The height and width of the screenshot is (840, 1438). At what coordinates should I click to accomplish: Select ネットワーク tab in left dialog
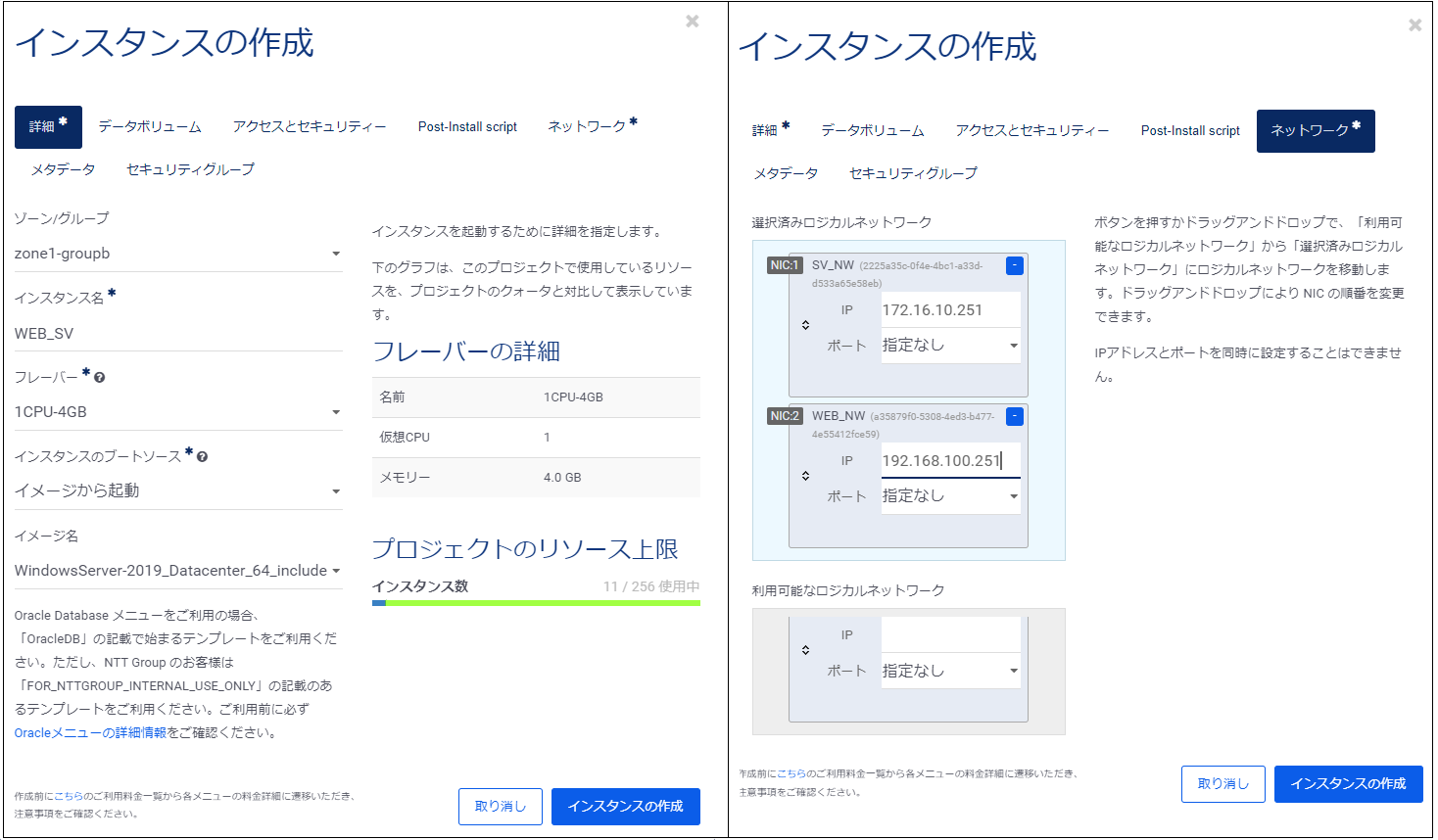click(593, 126)
